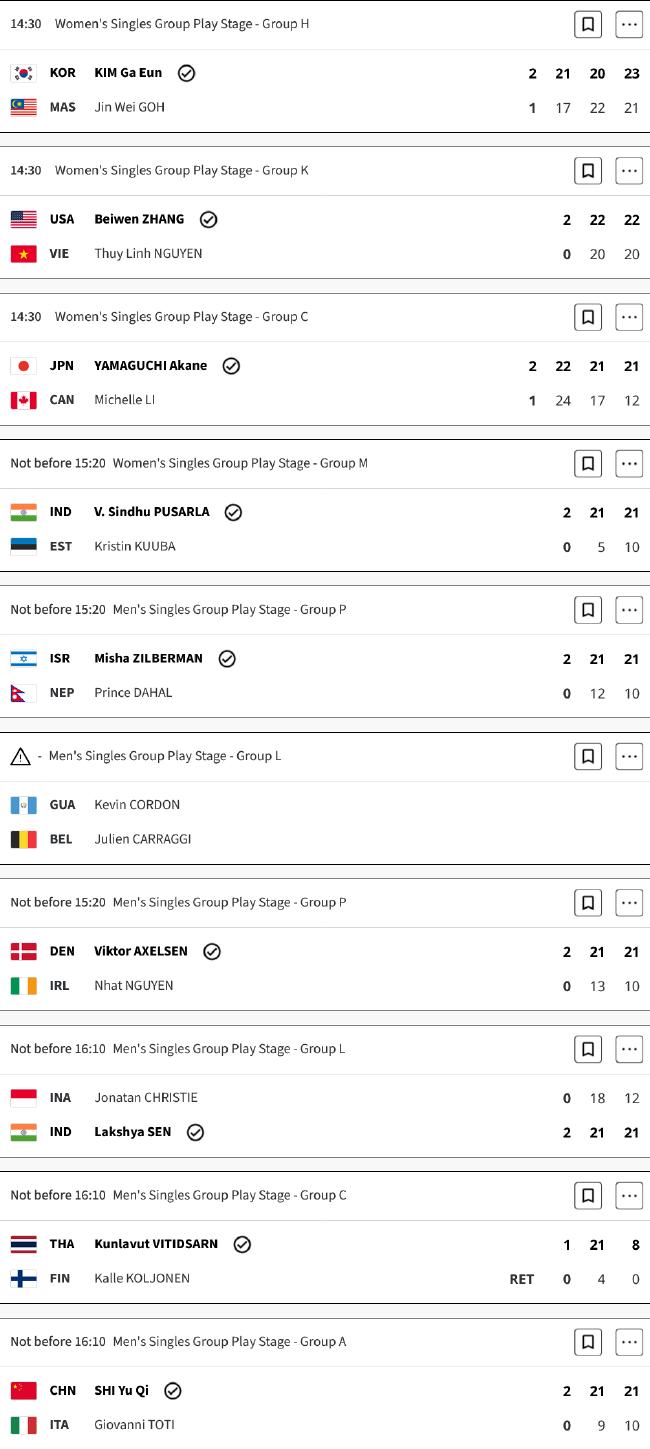The width and height of the screenshot is (650, 1449).
Task: Open more options for Axelsen vs Nguyen match
Action: (629, 903)
